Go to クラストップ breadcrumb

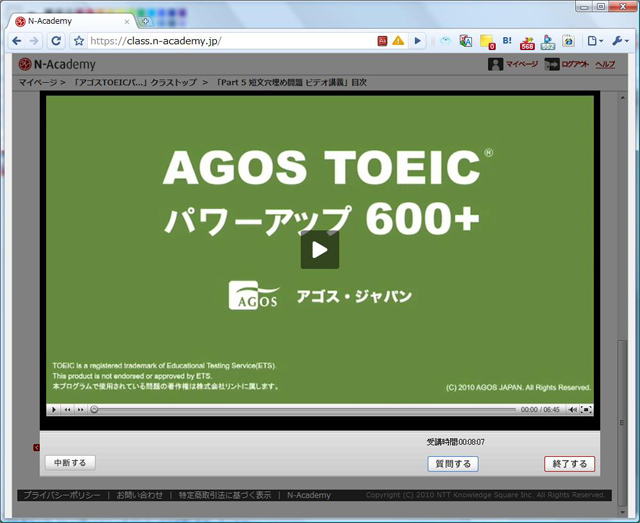[x=135, y=82]
